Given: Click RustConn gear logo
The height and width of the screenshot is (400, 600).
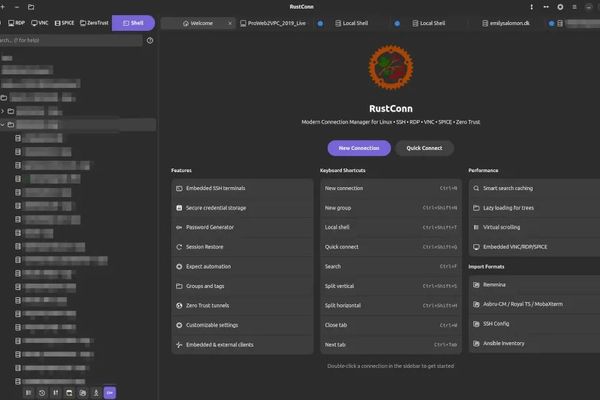Looking at the screenshot, I should point(391,67).
